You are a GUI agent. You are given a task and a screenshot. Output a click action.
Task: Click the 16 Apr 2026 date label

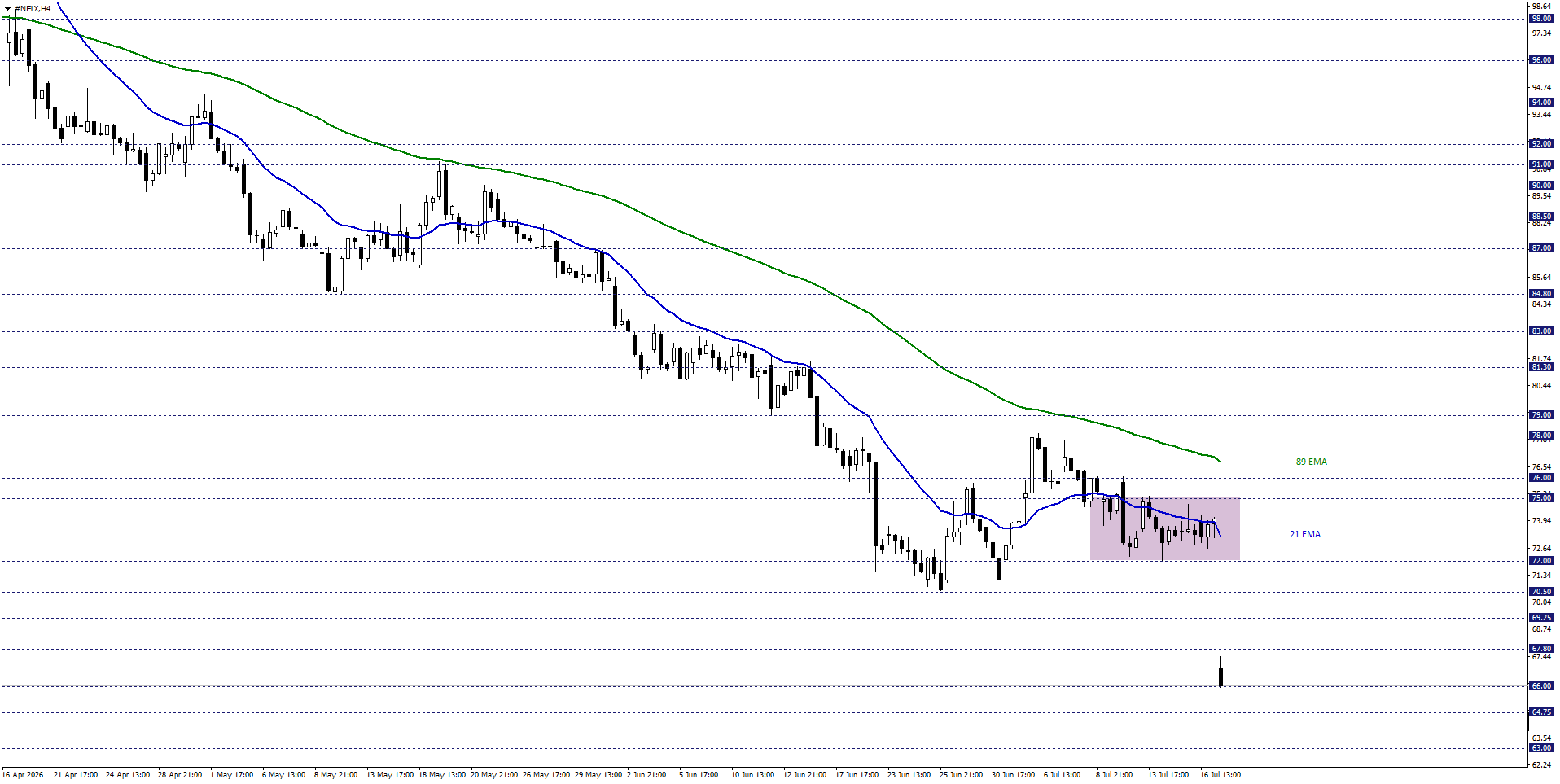point(23,774)
